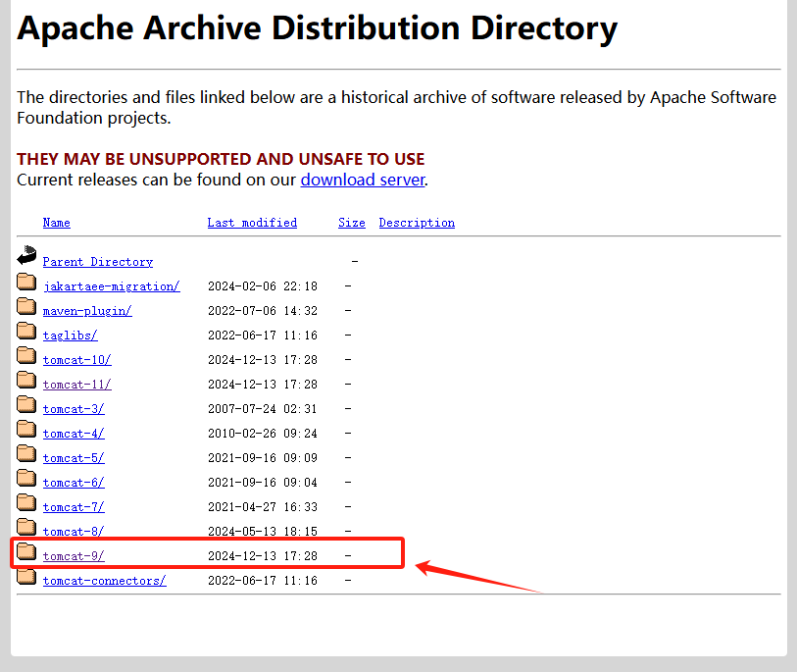Click the folder icon beside tomcat-connectors/
Viewport: 798px width, 672px height.
coord(26,576)
